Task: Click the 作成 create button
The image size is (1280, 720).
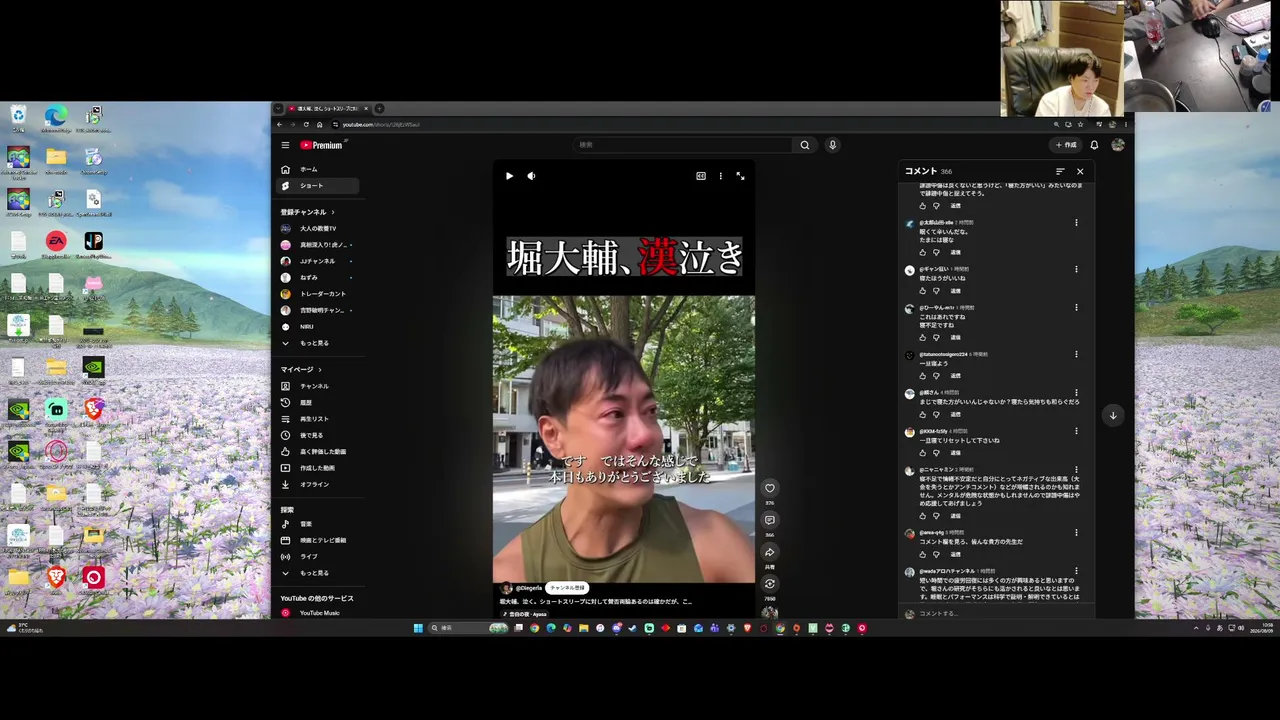Action: click(x=1066, y=145)
